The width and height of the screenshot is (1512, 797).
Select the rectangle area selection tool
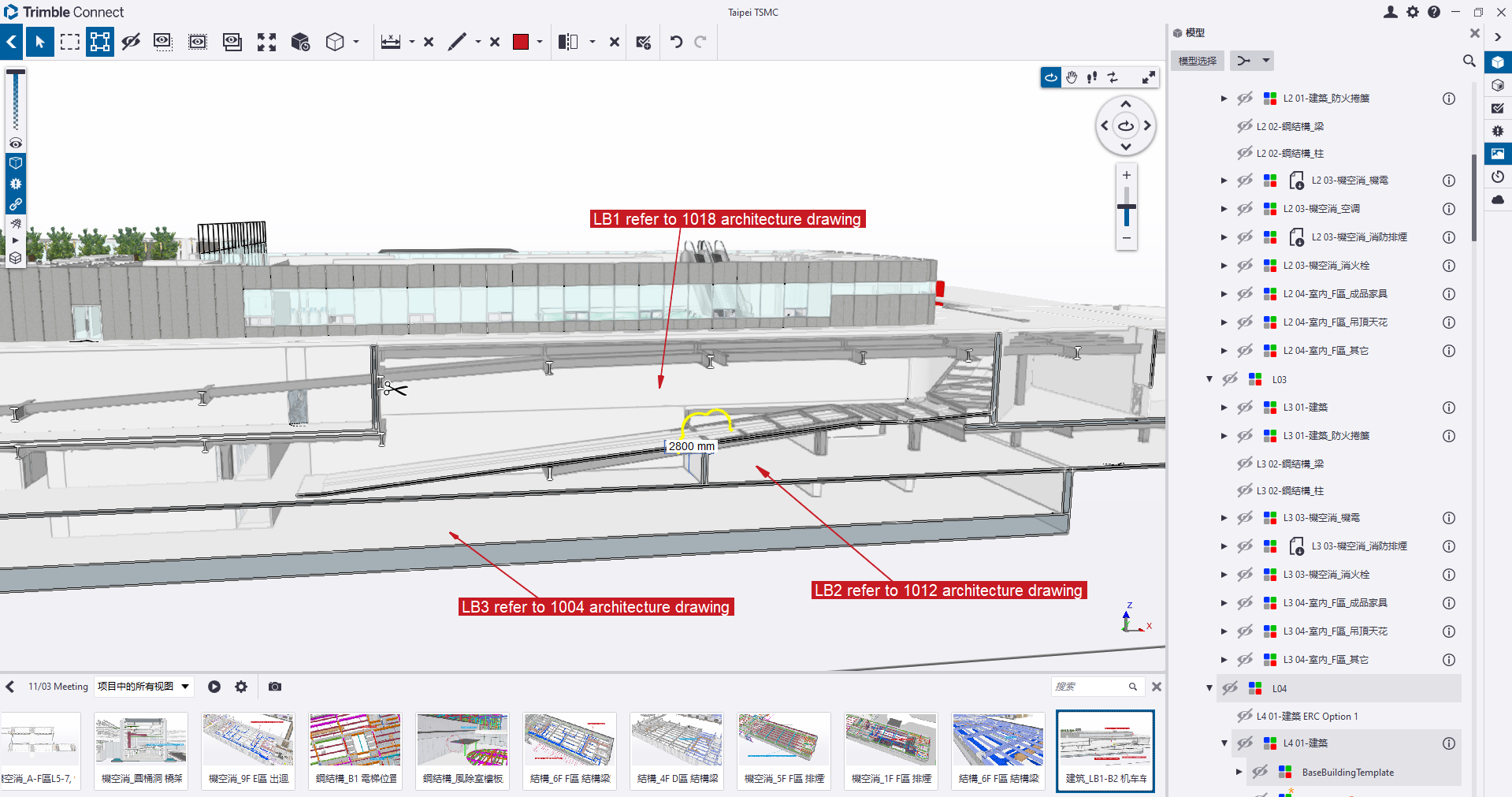click(70, 42)
